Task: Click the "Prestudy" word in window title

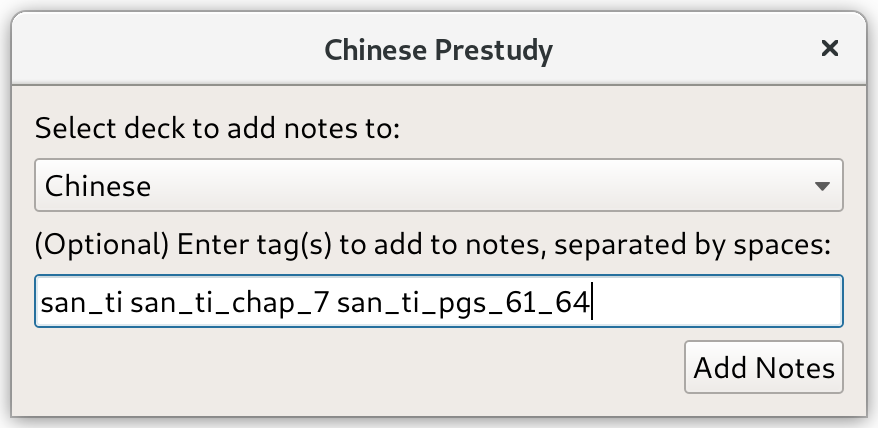Action: tap(493, 50)
